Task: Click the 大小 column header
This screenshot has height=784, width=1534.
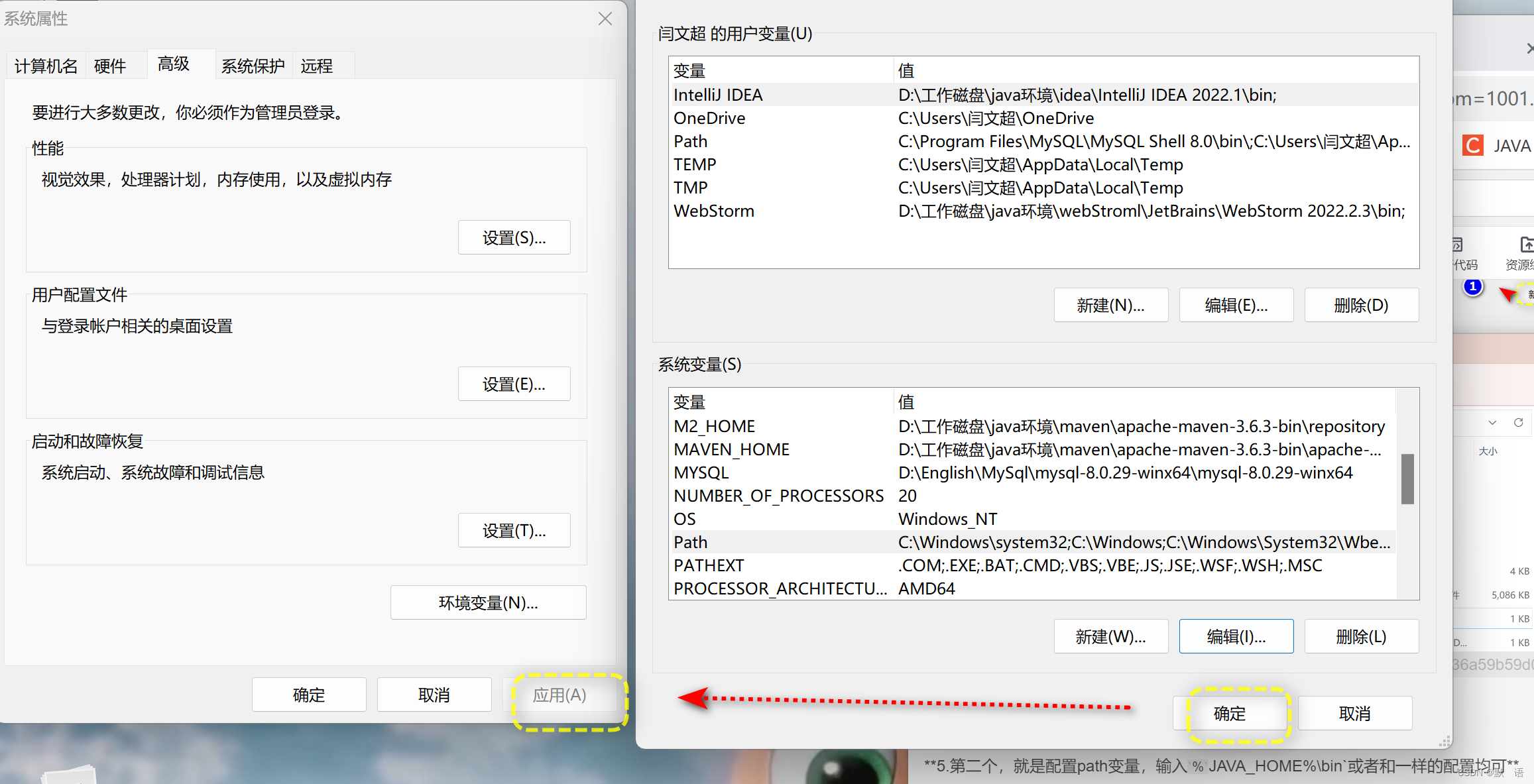Action: click(1488, 451)
